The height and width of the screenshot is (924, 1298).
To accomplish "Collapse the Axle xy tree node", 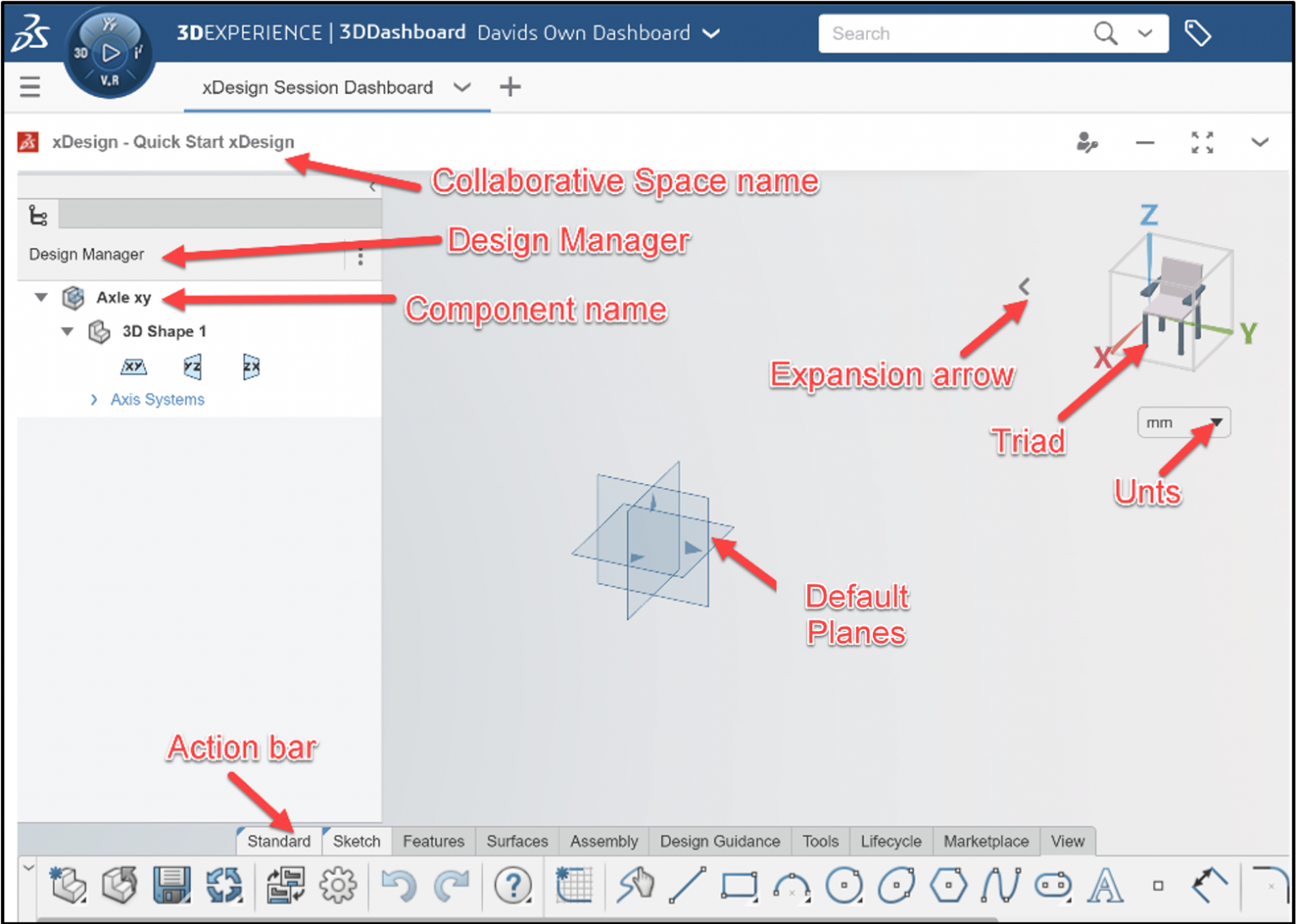I will click(x=40, y=297).
